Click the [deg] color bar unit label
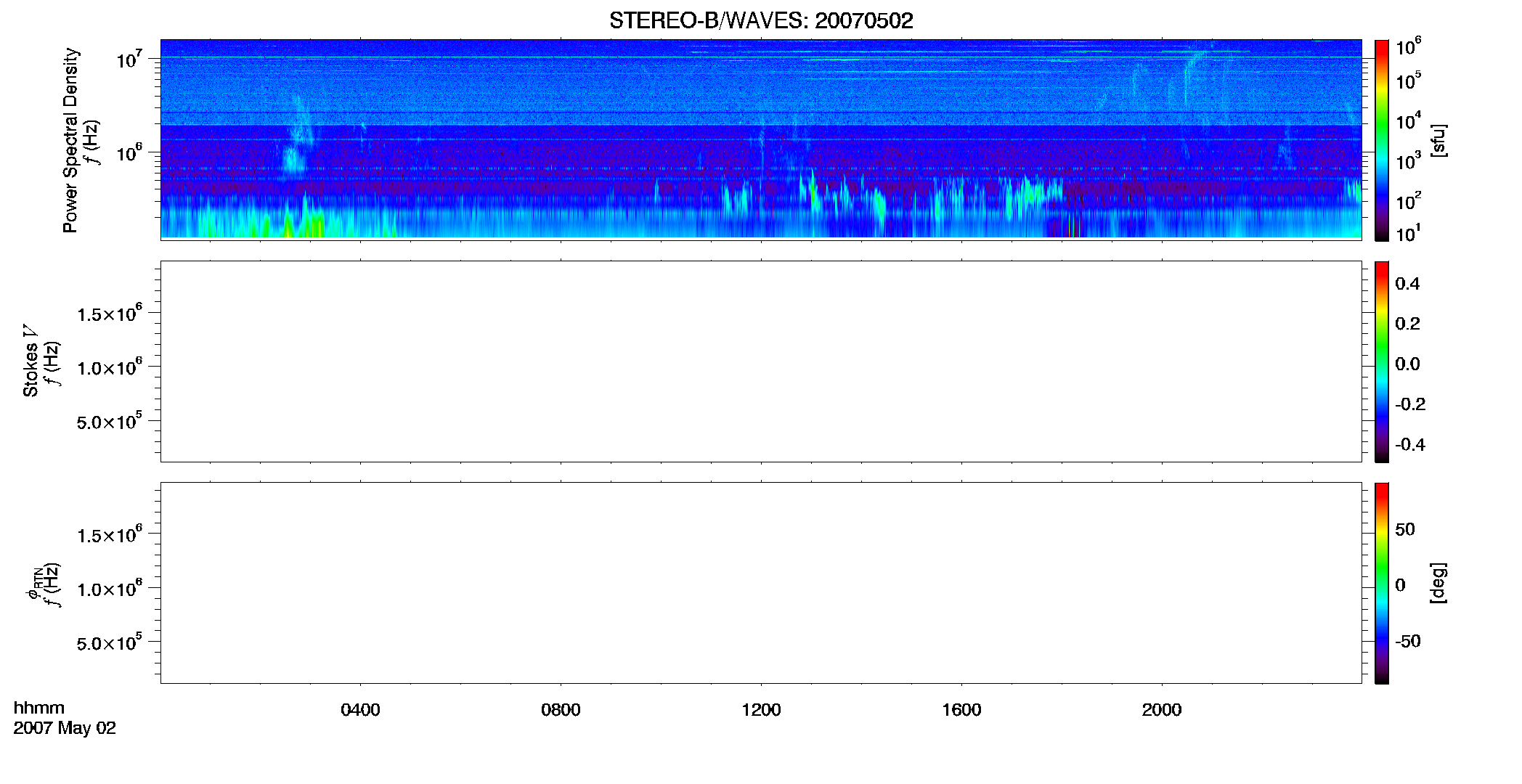The width and height of the screenshot is (1522, 784). click(1438, 583)
